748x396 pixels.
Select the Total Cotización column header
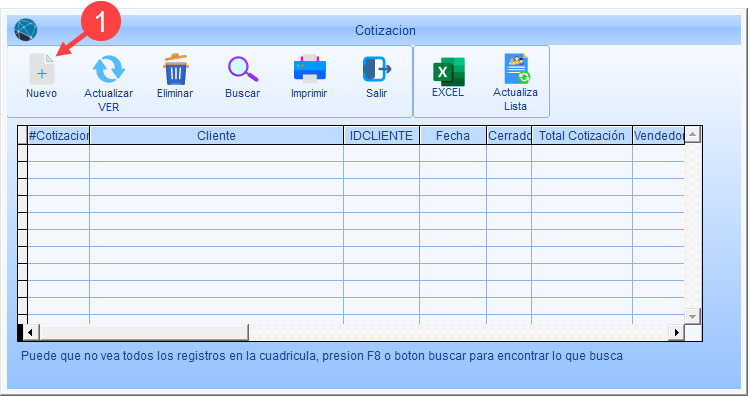(582, 135)
